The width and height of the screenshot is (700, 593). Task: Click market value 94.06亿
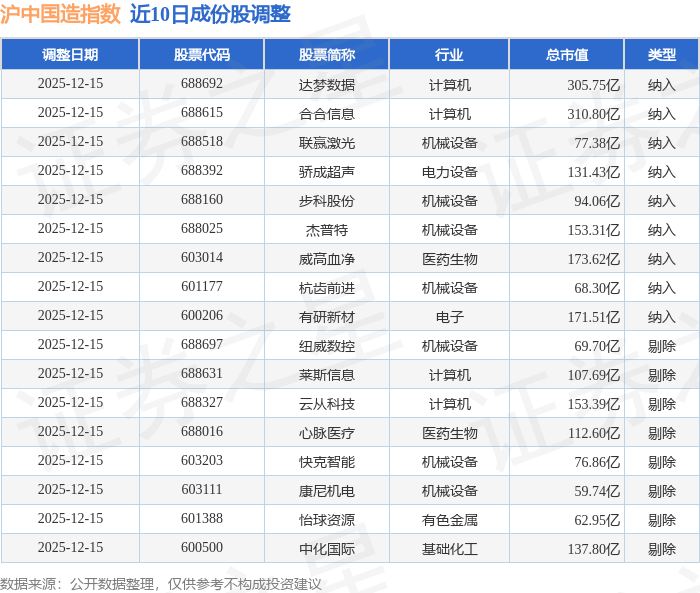point(597,200)
